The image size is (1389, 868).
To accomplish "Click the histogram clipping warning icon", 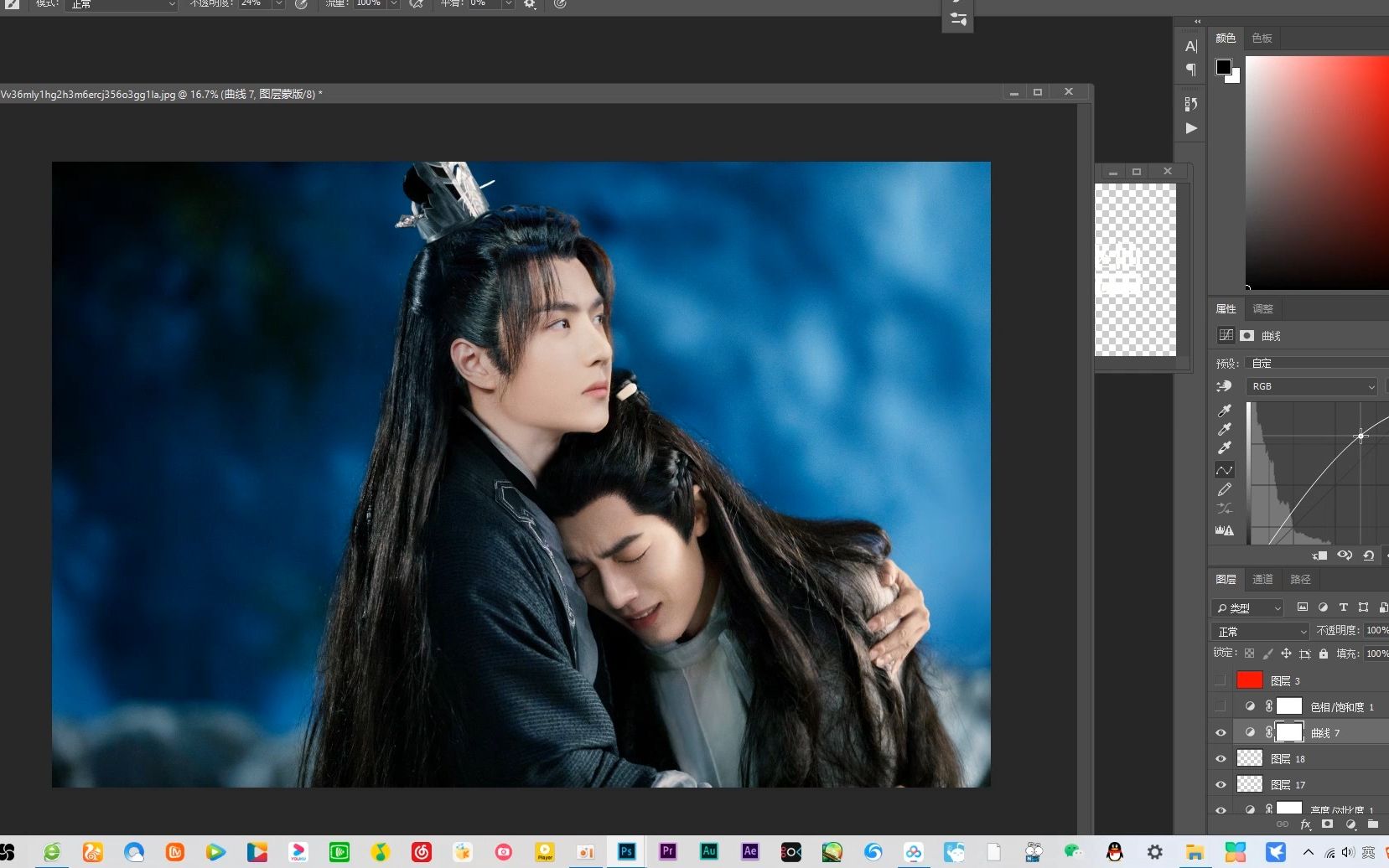I will 1225,530.
